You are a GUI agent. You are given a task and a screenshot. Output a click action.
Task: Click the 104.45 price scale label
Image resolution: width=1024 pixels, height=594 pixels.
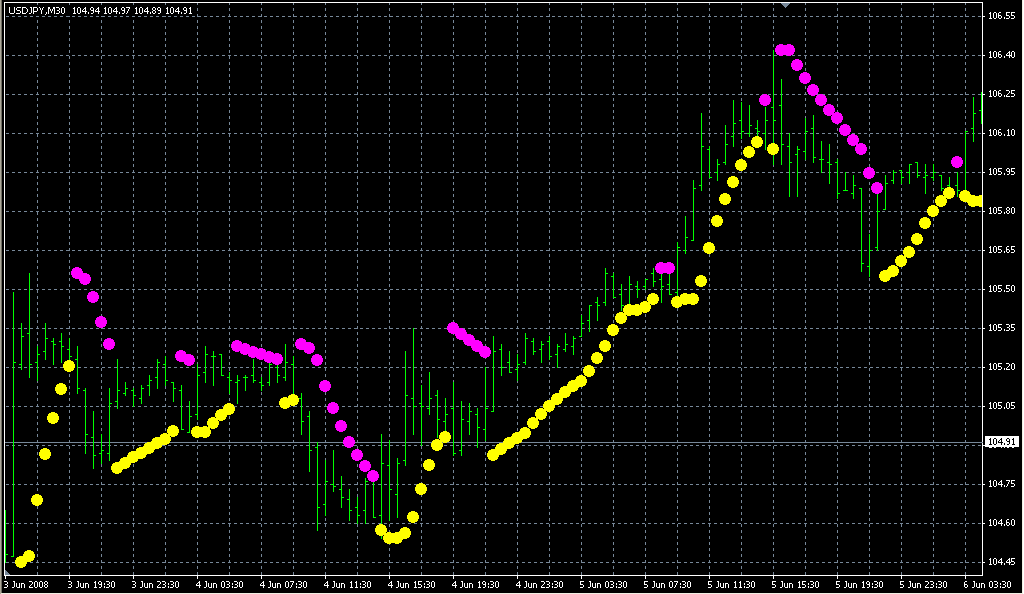[x=1001, y=562]
